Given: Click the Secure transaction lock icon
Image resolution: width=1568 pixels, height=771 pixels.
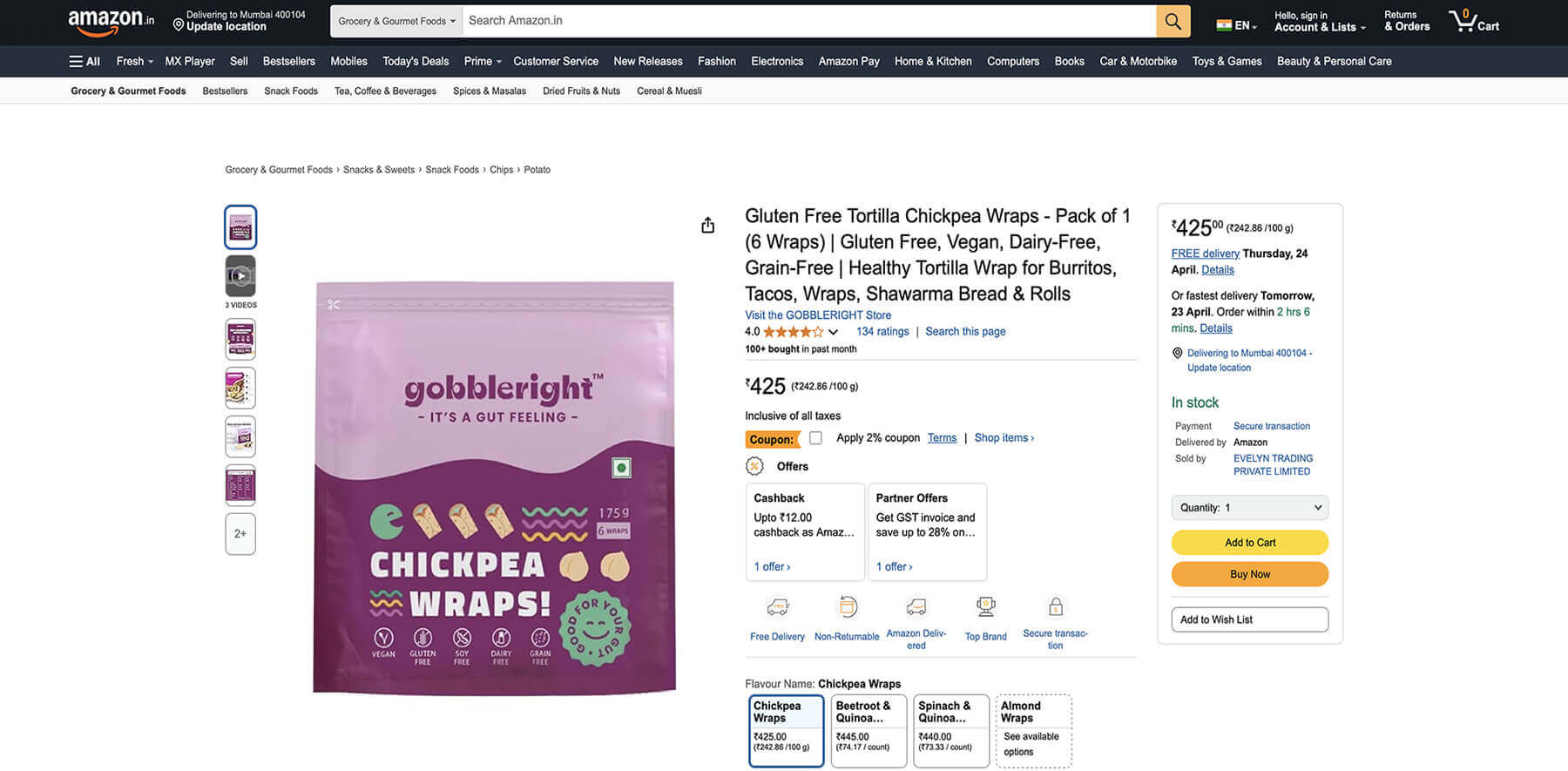Looking at the screenshot, I should point(1055,607).
